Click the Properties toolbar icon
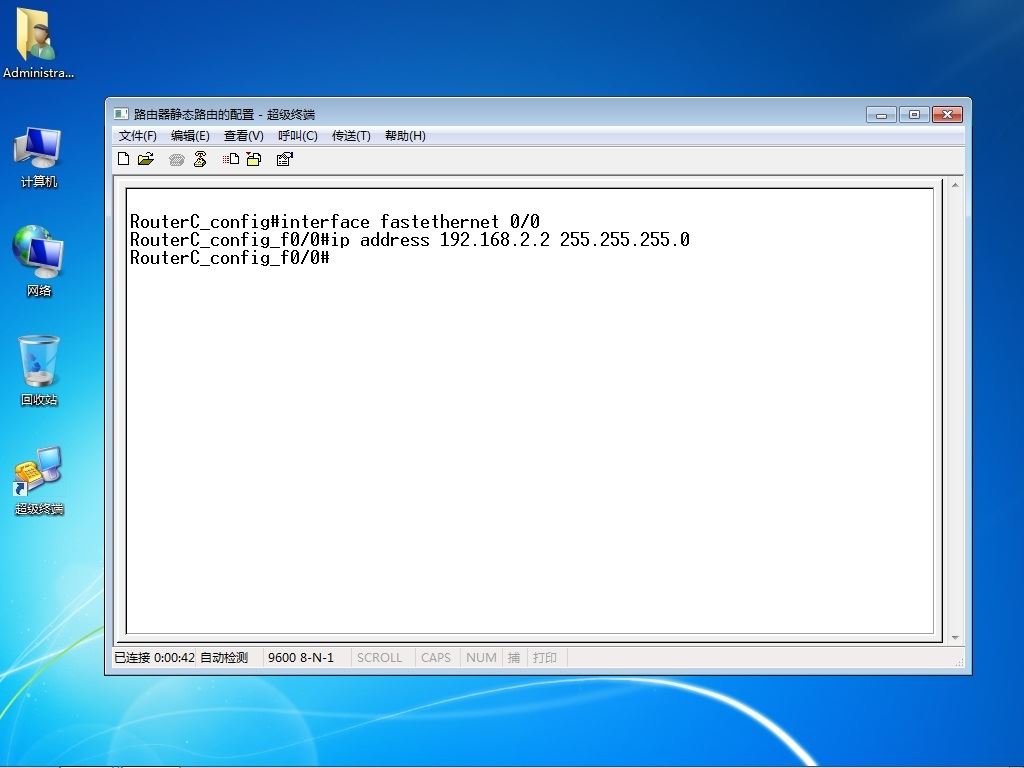 coord(285,159)
